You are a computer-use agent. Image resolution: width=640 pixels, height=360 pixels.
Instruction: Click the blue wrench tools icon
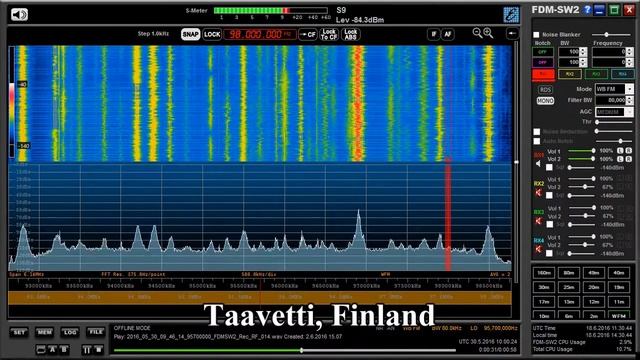511,15
